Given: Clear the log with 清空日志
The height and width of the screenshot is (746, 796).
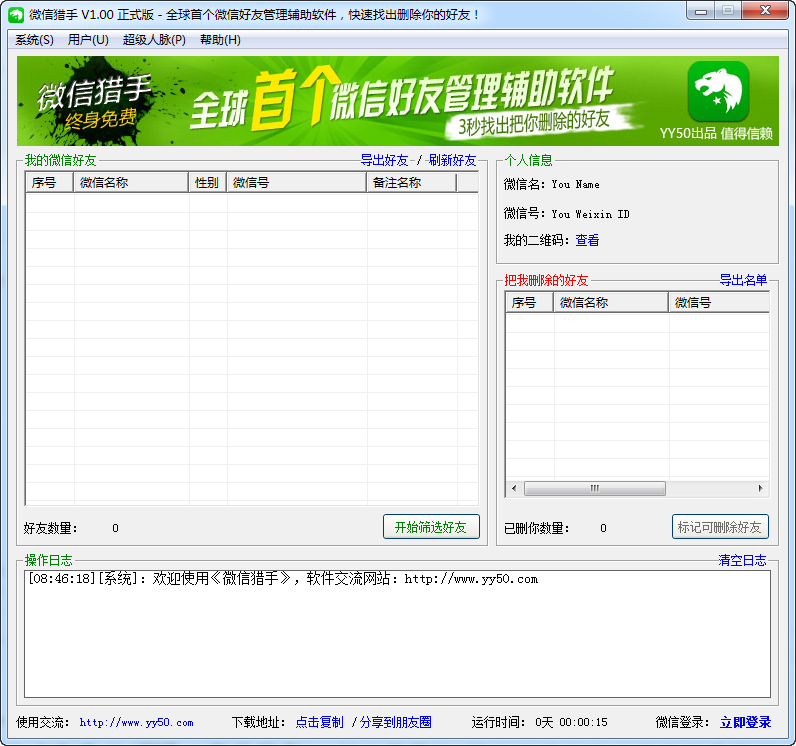Looking at the screenshot, I should click(x=742, y=560).
